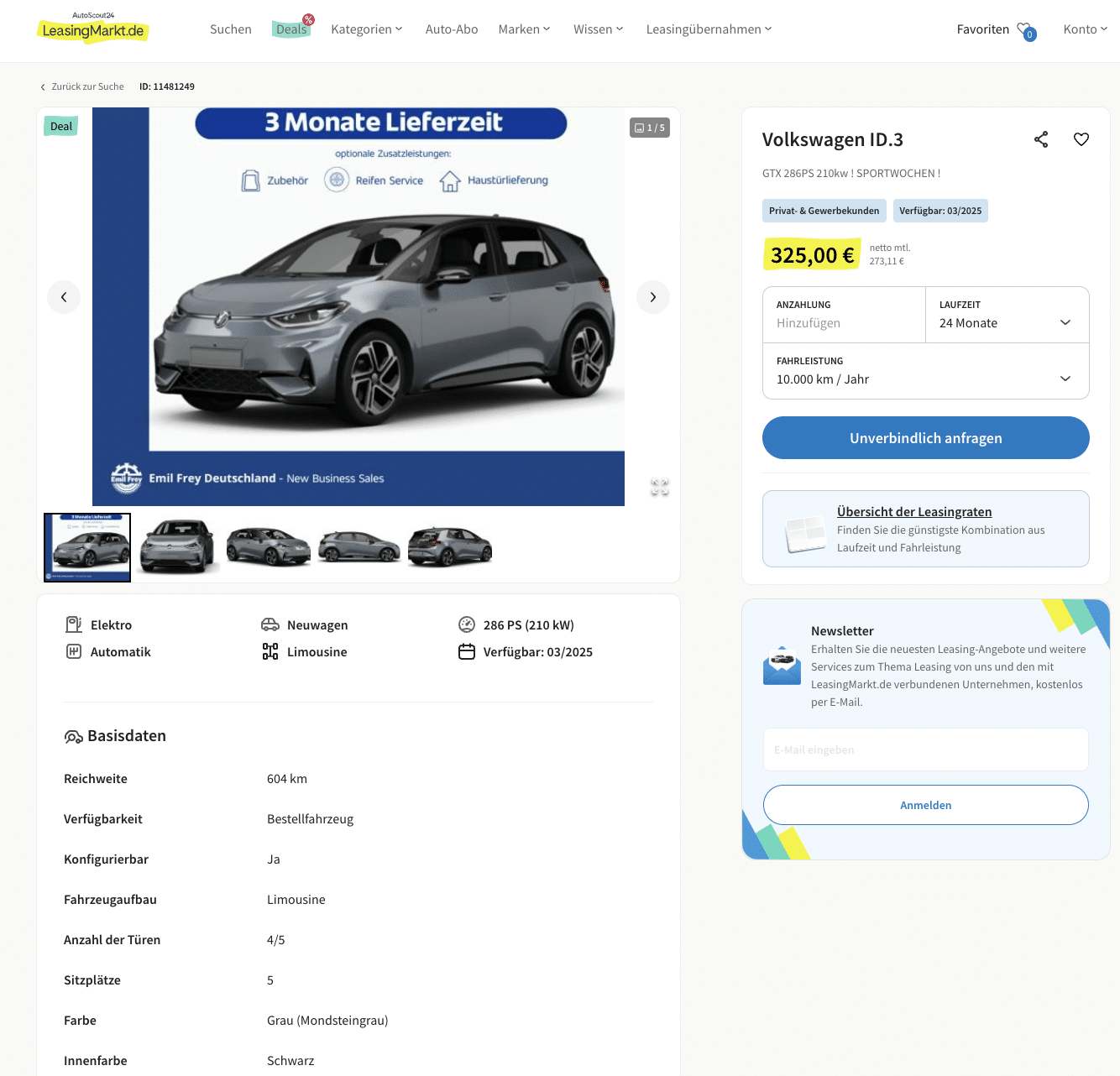
Task: Expand the Marken menu
Action: click(525, 29)
